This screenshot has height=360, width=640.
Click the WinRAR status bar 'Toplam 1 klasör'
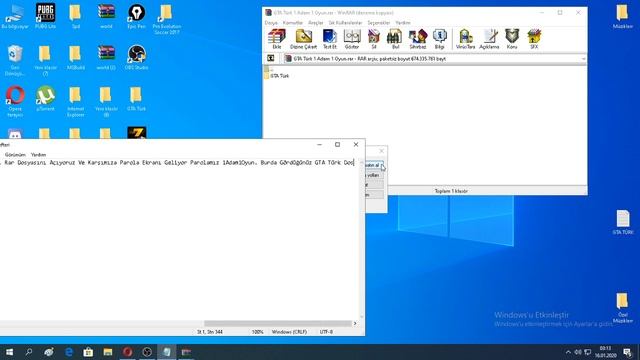pos(451,191)
